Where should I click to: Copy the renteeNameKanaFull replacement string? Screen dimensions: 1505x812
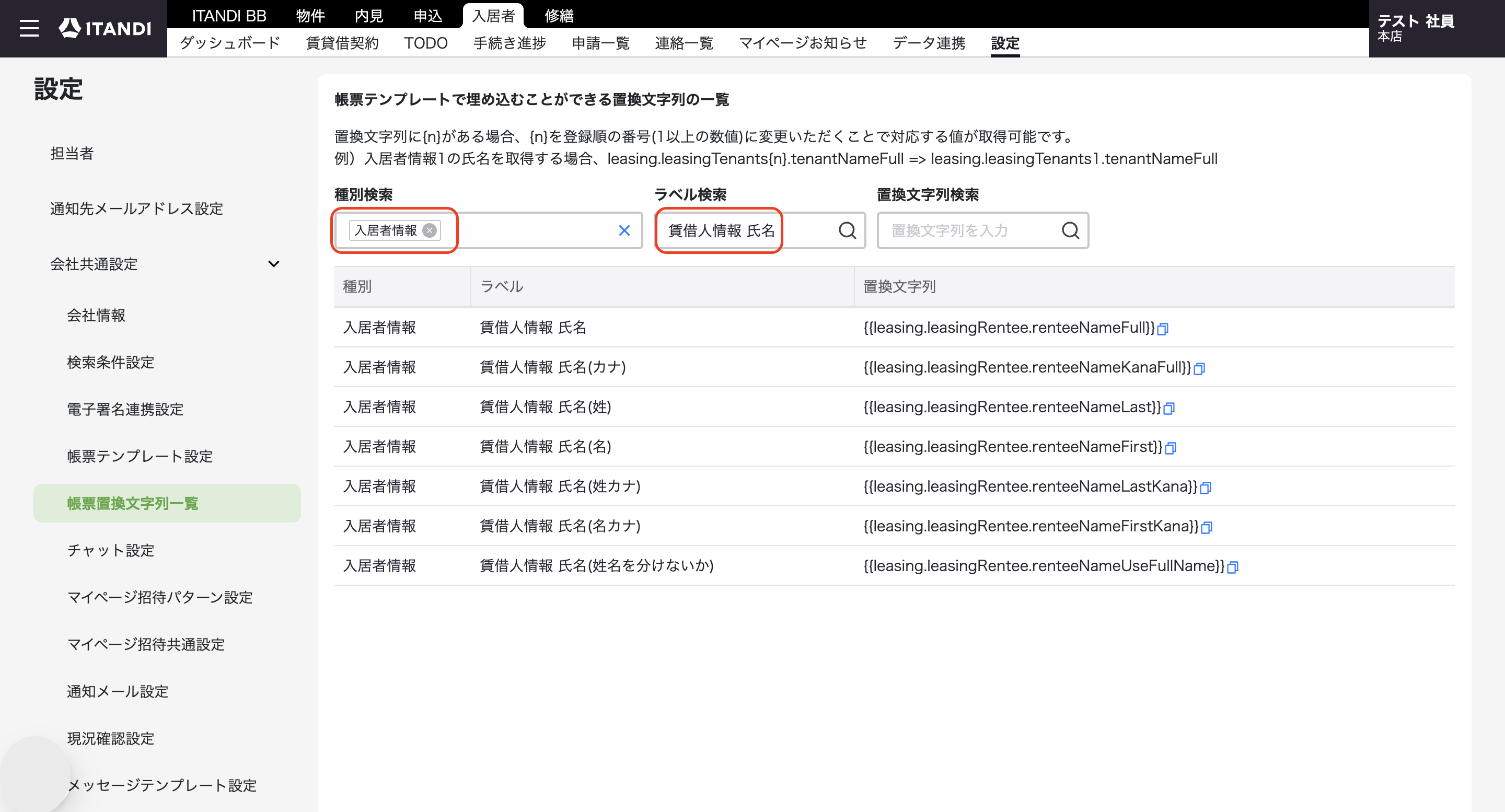[x=1199, y=368]
